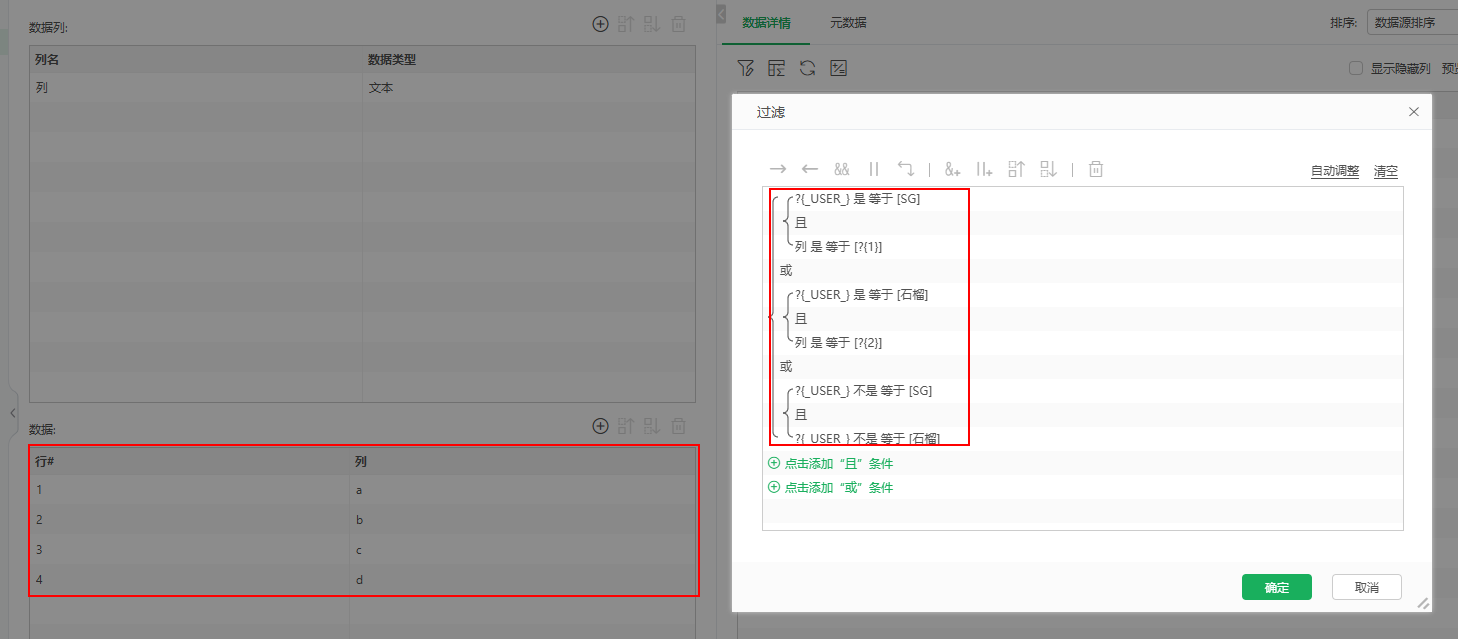Select condition 列 是 等于 [?{1}]

839,246
